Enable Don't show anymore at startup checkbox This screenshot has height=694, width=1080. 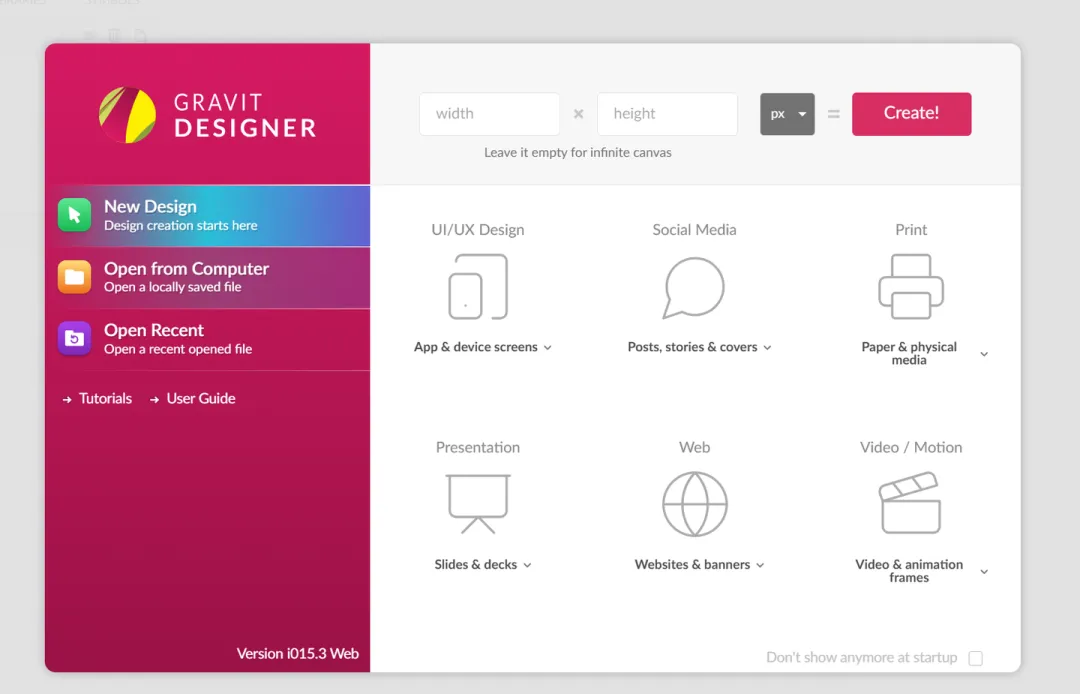(975, 658)
